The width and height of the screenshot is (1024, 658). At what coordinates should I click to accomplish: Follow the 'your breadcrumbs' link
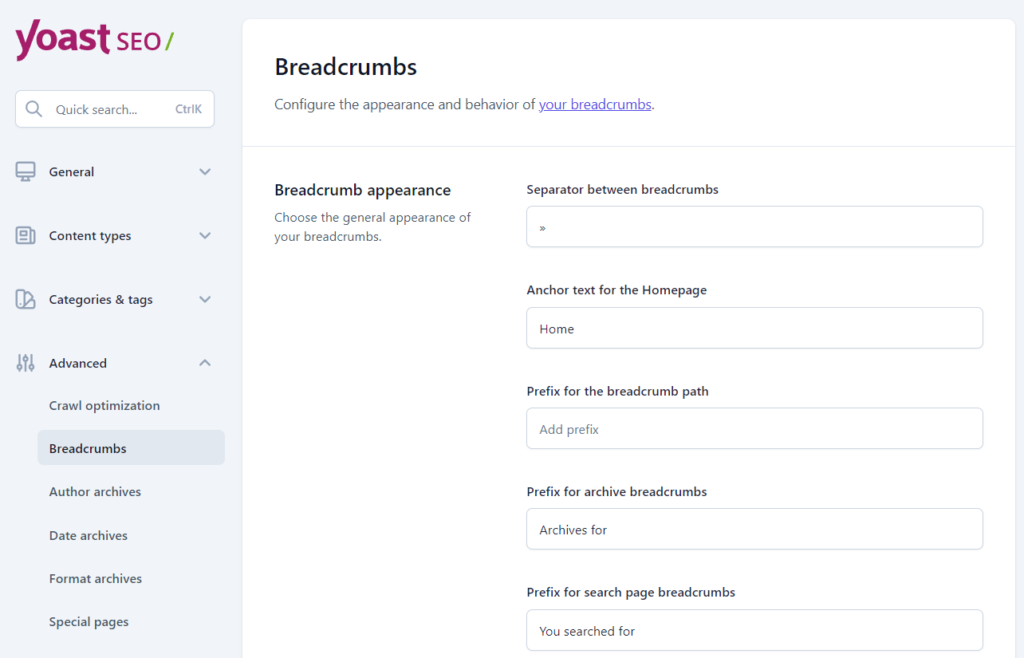(x=595, y=104)
